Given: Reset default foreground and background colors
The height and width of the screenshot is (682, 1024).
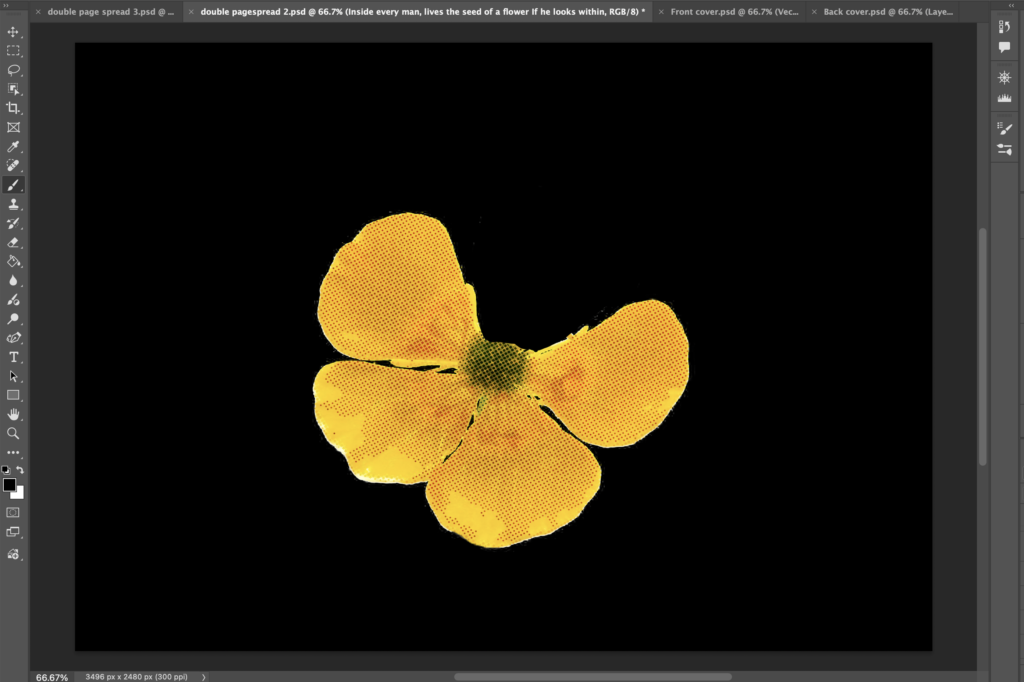Looking at the screenshot, I should 6,470.
